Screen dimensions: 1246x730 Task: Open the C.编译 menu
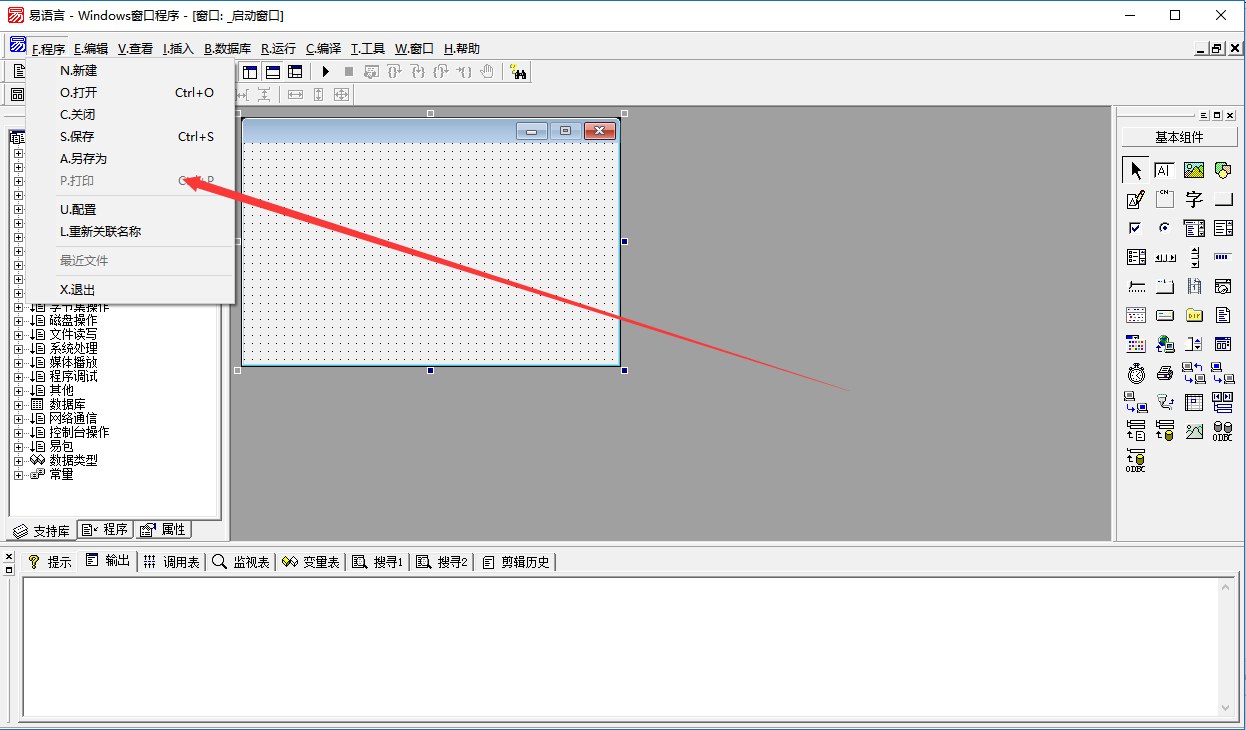click(323, 48)
